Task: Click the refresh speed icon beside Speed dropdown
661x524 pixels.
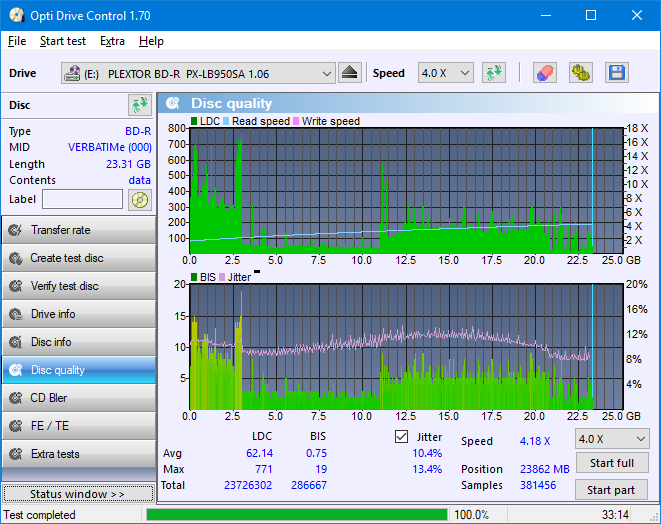Action: coord(494,73)
